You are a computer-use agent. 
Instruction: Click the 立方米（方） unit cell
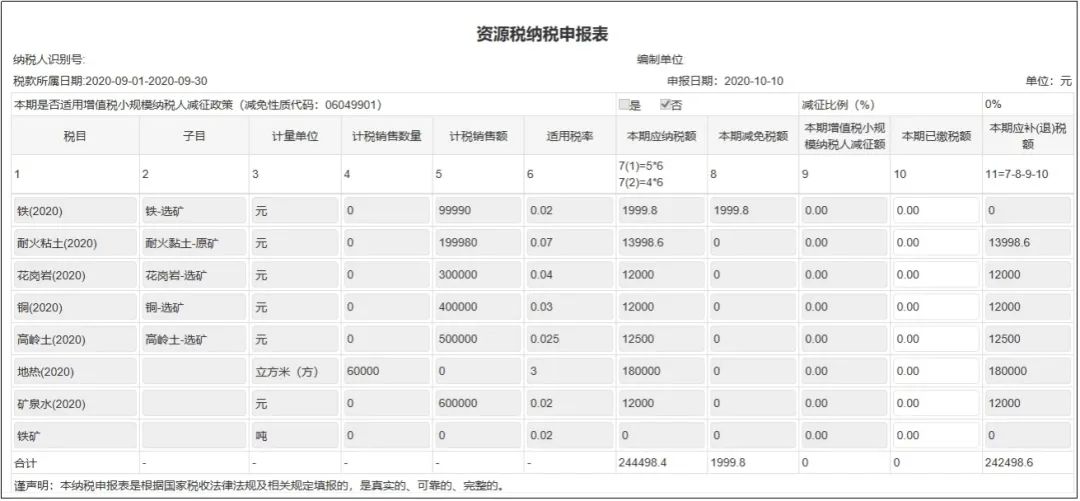tap(295, 371)
